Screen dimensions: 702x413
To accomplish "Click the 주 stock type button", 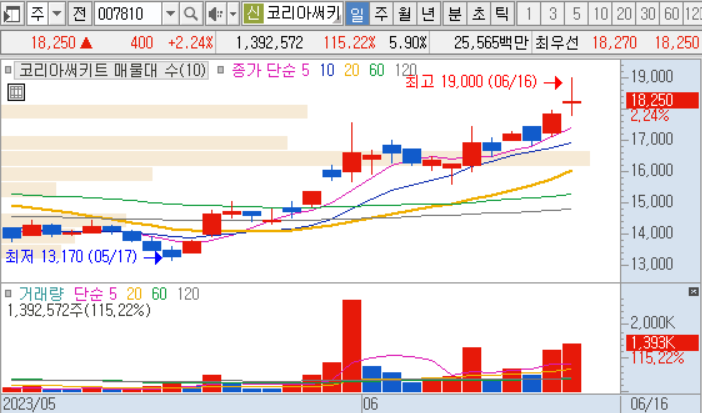I will click(x=37, y=13).
